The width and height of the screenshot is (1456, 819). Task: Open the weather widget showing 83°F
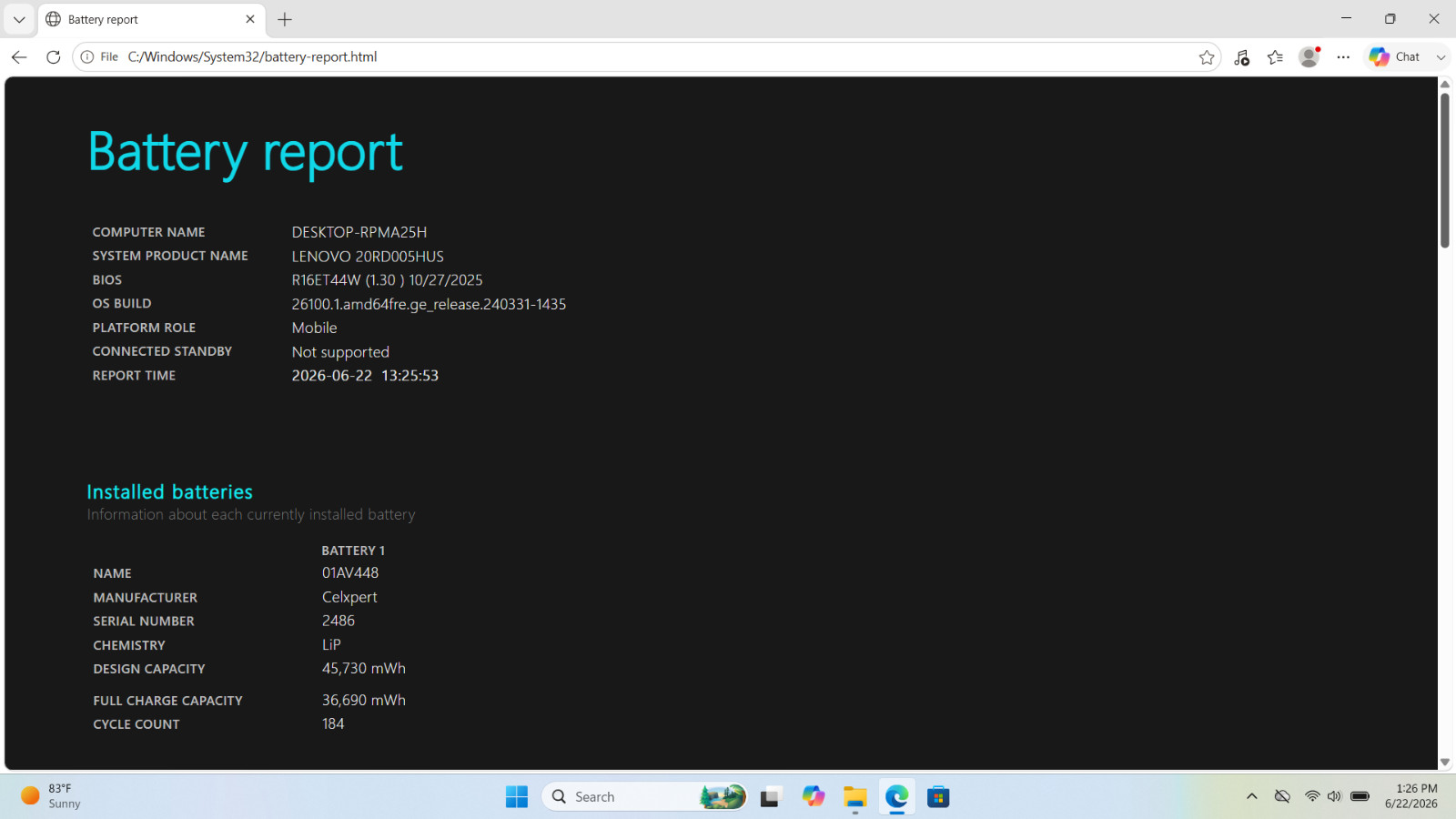(x=52, y=796)
